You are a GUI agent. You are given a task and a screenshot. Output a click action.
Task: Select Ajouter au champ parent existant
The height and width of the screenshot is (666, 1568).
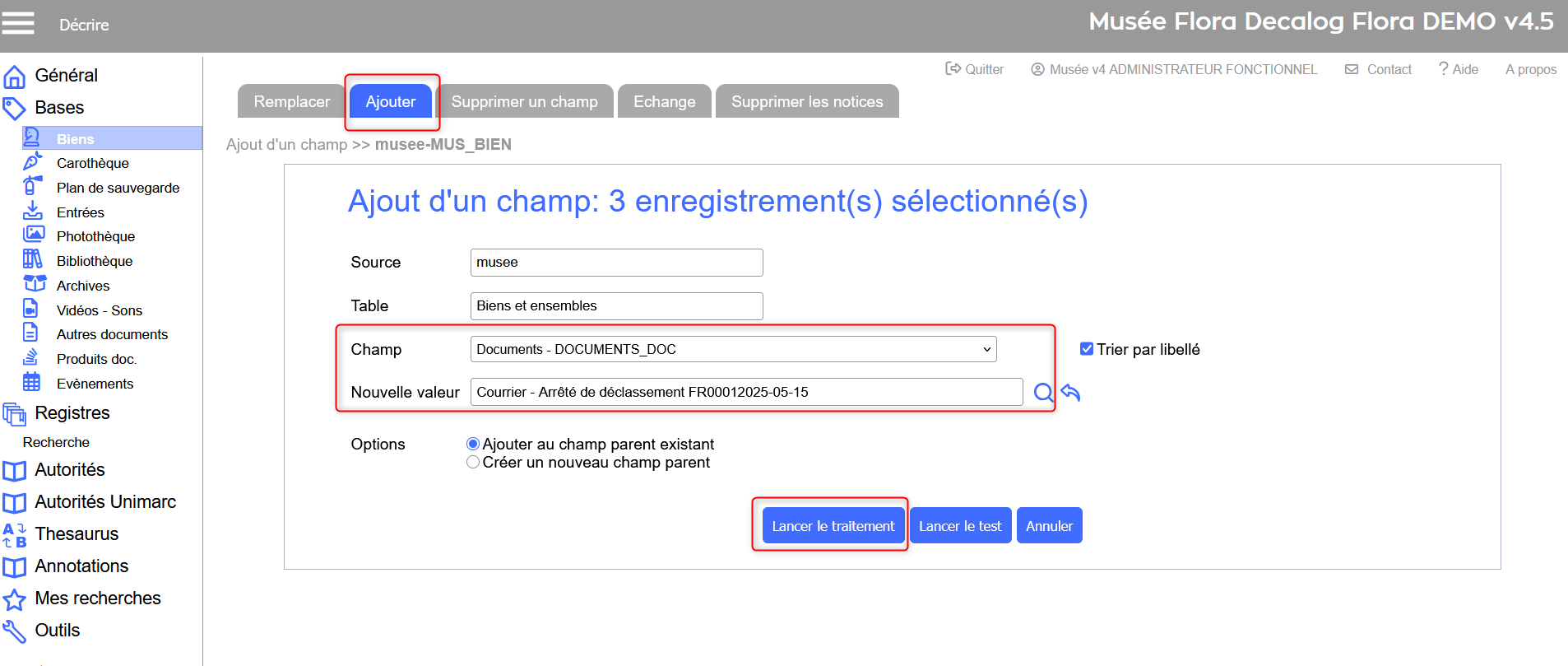tap(473, 445)
